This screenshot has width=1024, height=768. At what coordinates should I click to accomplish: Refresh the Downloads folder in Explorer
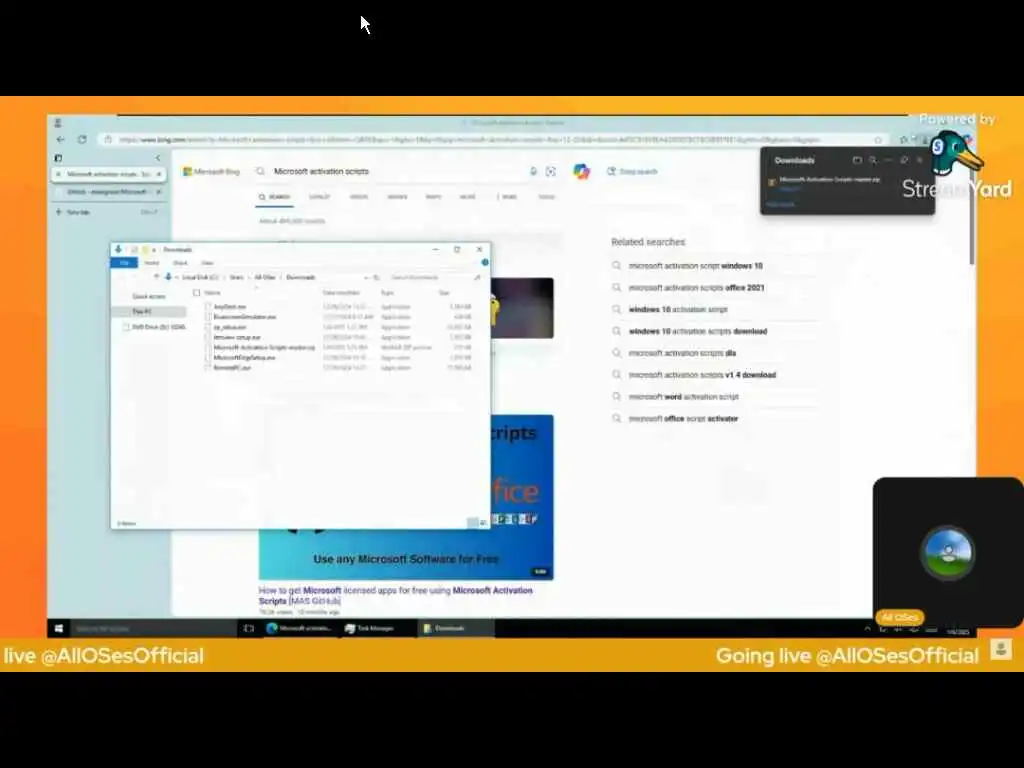[x=376, y=278]
